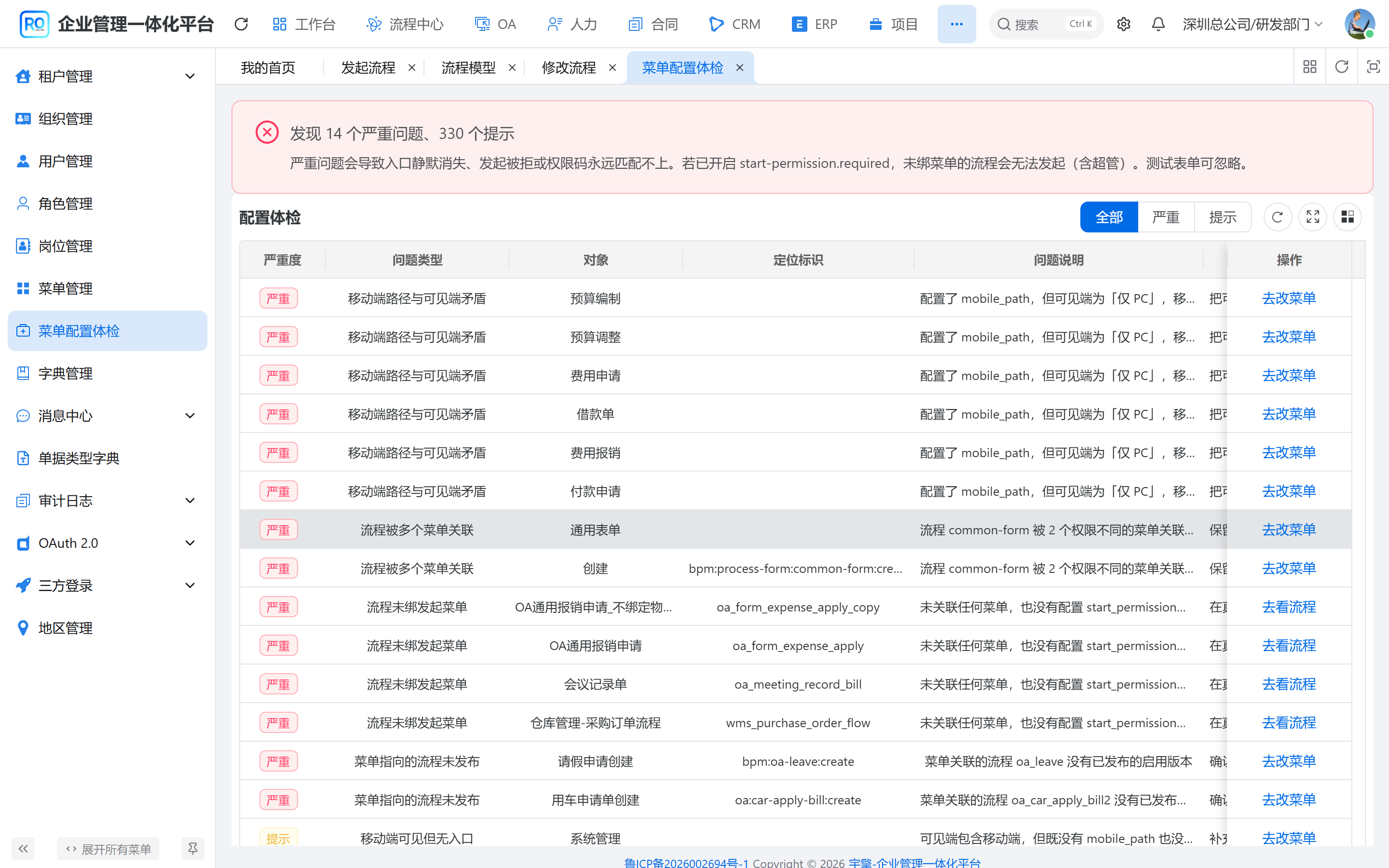Select the 全部 filter
Viewport: 1389px width, 868px height.
tap(1109, 217)
